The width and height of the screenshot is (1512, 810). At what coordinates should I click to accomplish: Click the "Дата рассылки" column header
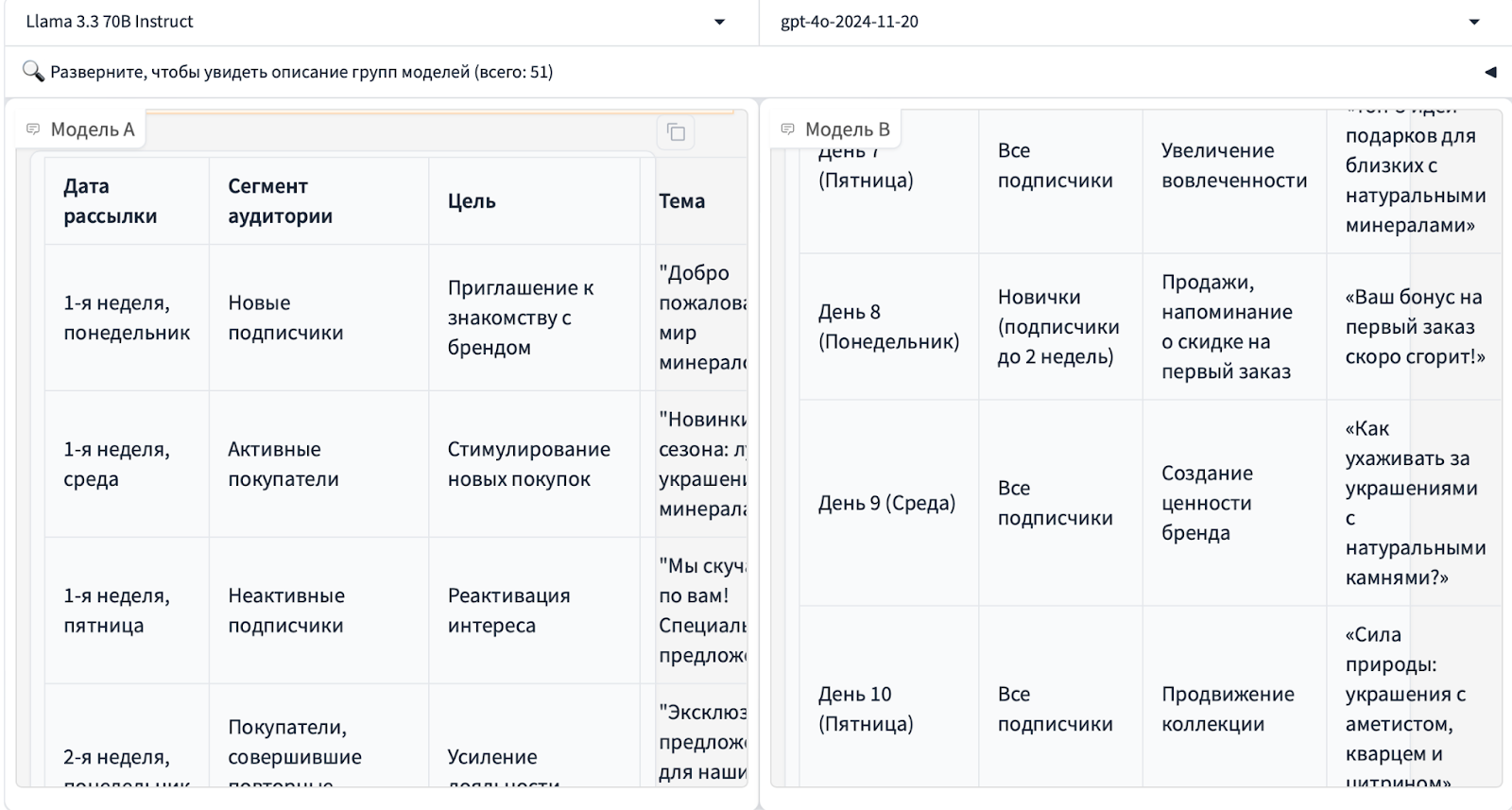pos(110,201)
